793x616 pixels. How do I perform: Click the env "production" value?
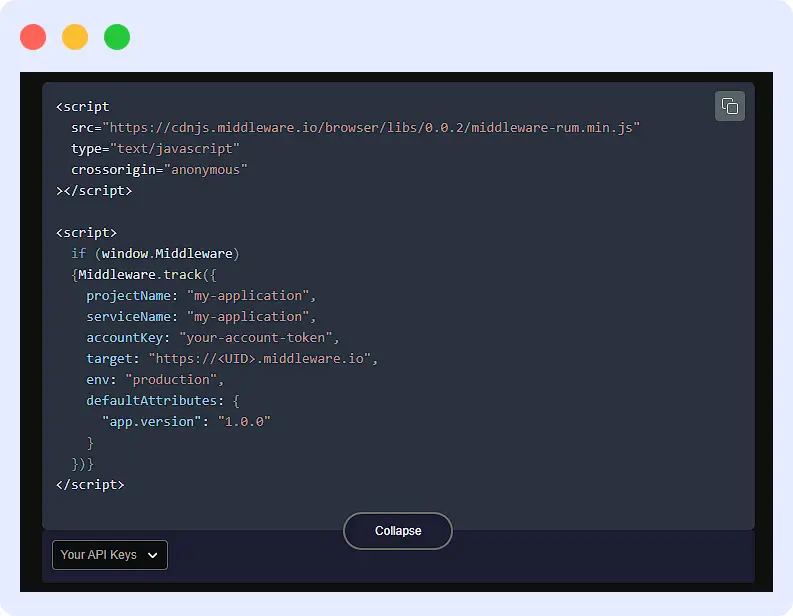click(x=171, y=379)
